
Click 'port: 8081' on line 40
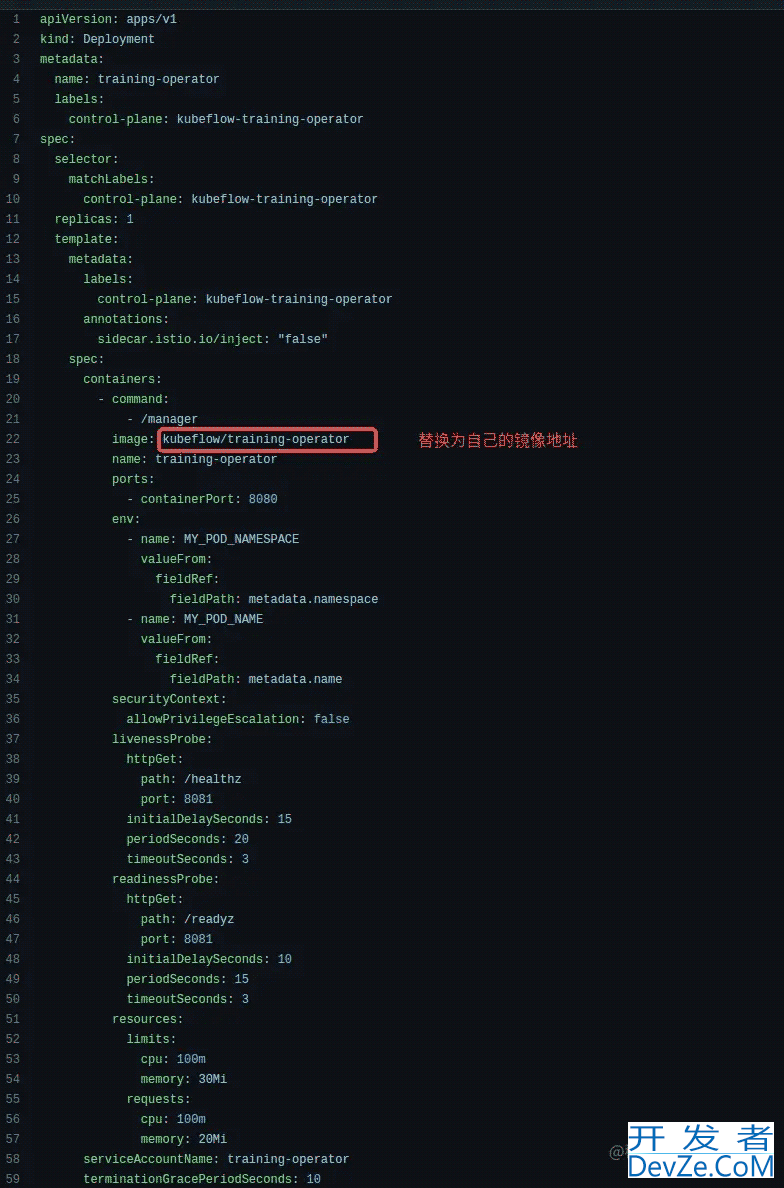point(176,799)
